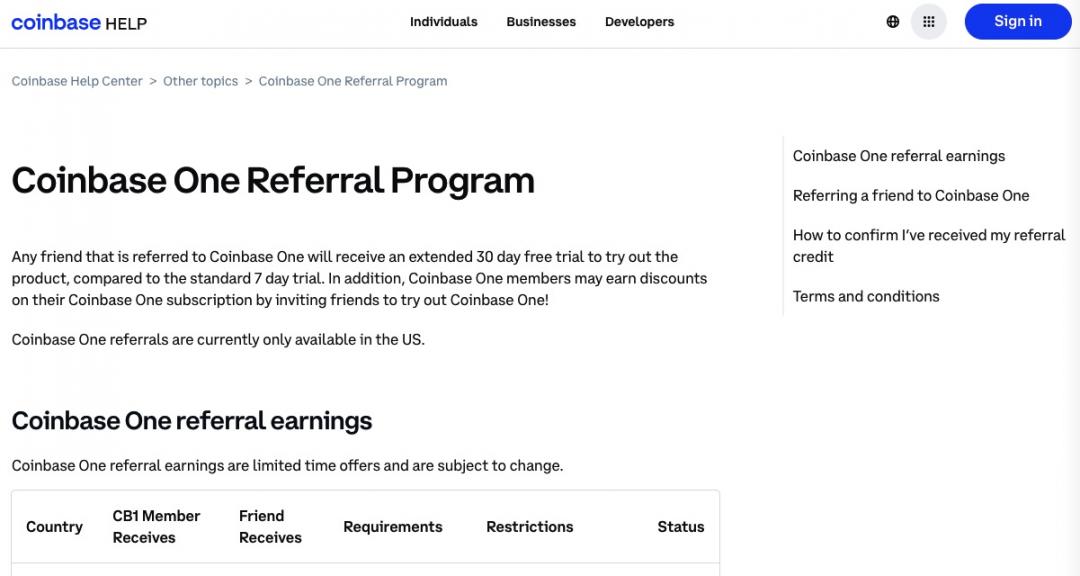
Task: Click the Requirements column header
Action: point(392,526)
